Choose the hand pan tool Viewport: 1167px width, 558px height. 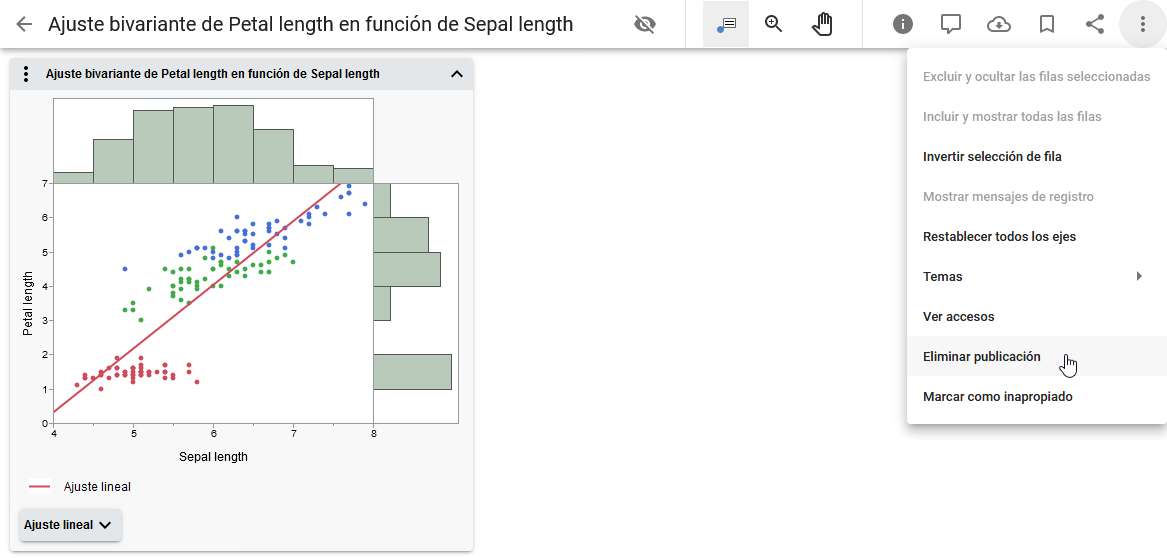tap(822, 24)
